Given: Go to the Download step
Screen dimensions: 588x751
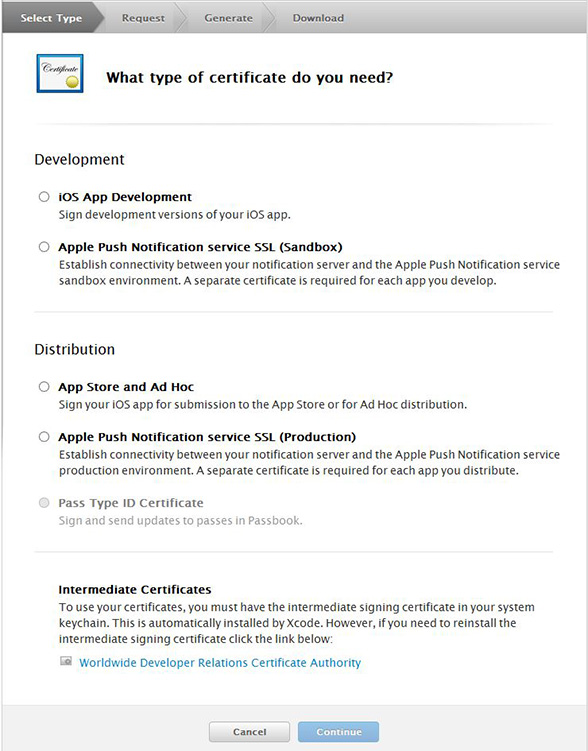Looking at the screenshot, I should [318, 18].
